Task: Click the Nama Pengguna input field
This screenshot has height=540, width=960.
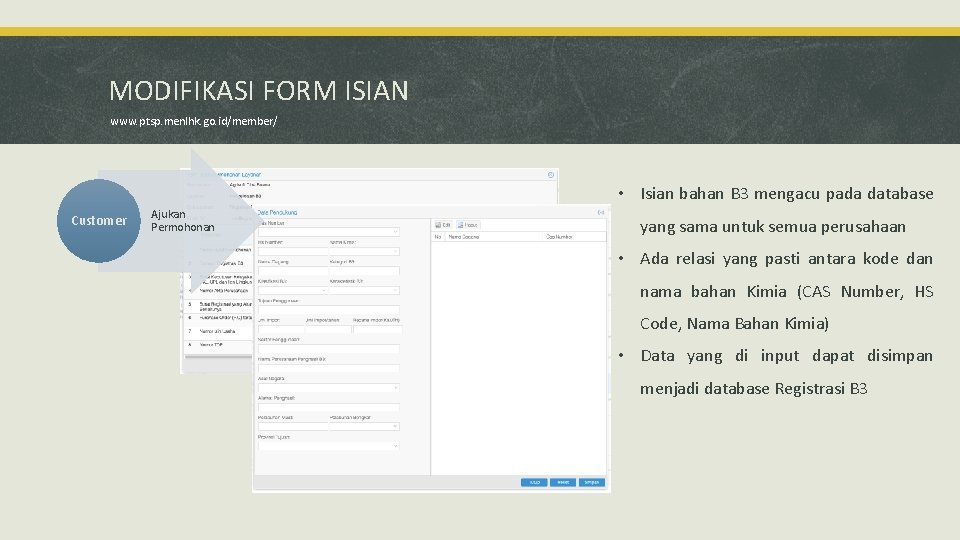Action: pos(329,349)
